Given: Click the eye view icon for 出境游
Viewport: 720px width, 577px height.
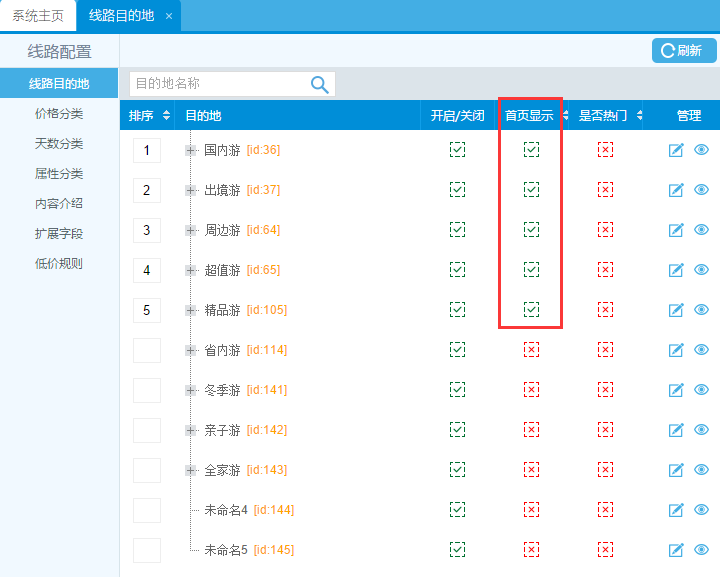Looking at the screenshot, I should [x=701, y=190].
